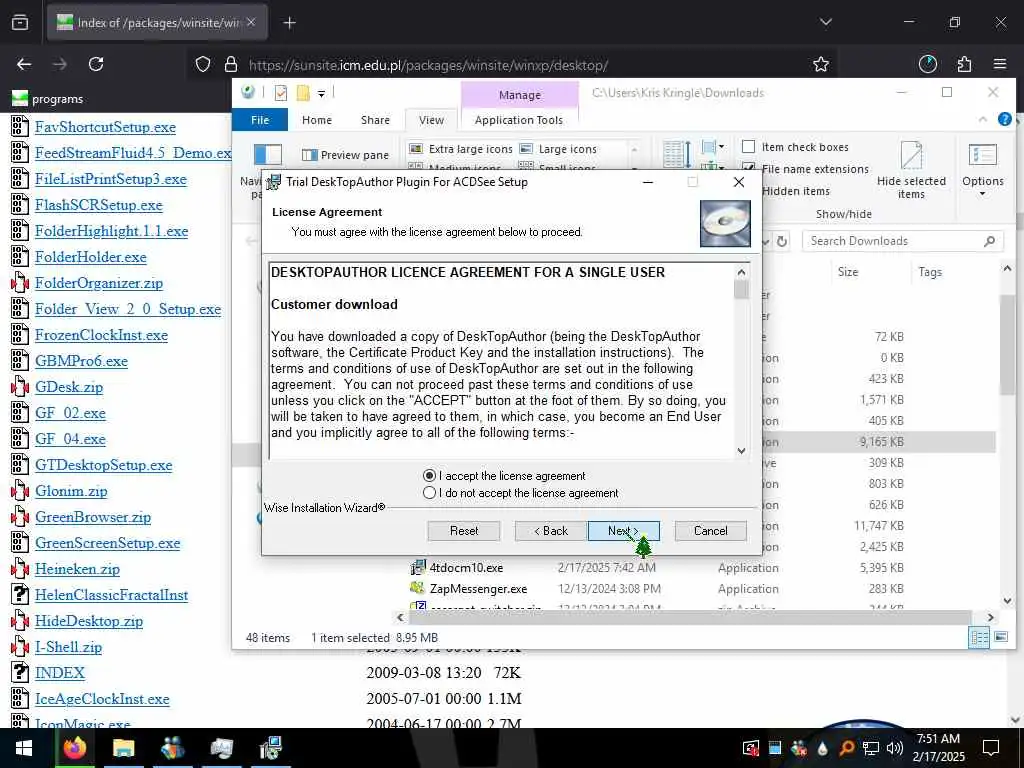1024x768 pixels.
Task: Switch to the Share ribbon tab
Action: pos(376,120)
